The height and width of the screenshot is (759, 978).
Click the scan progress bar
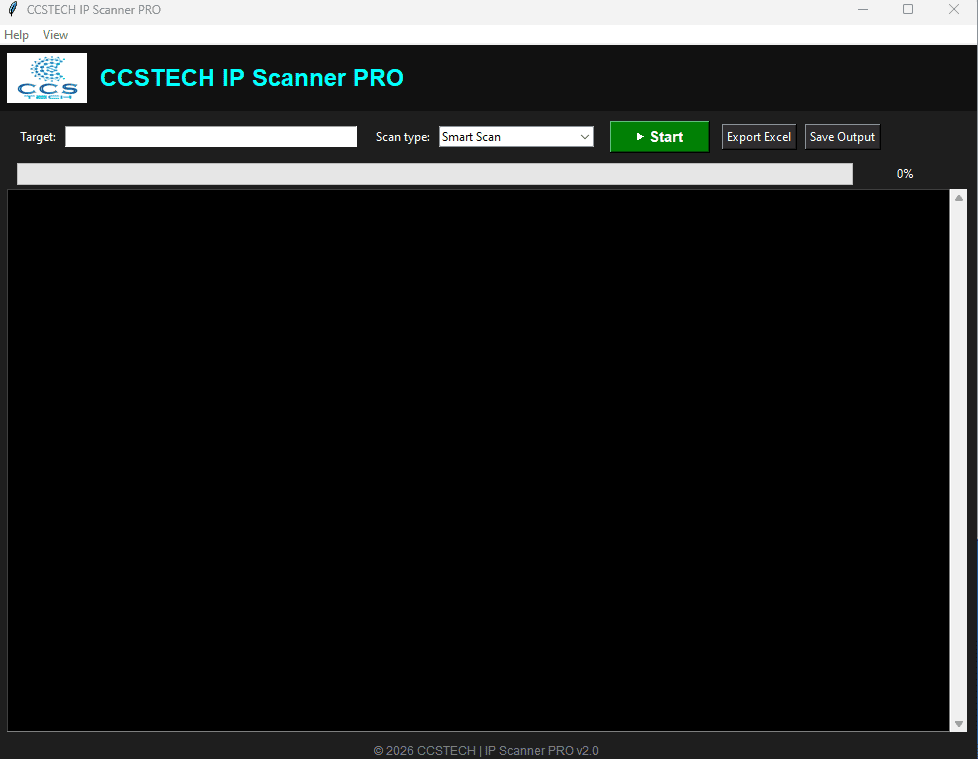pyautogui.click(x=435, y=174)
